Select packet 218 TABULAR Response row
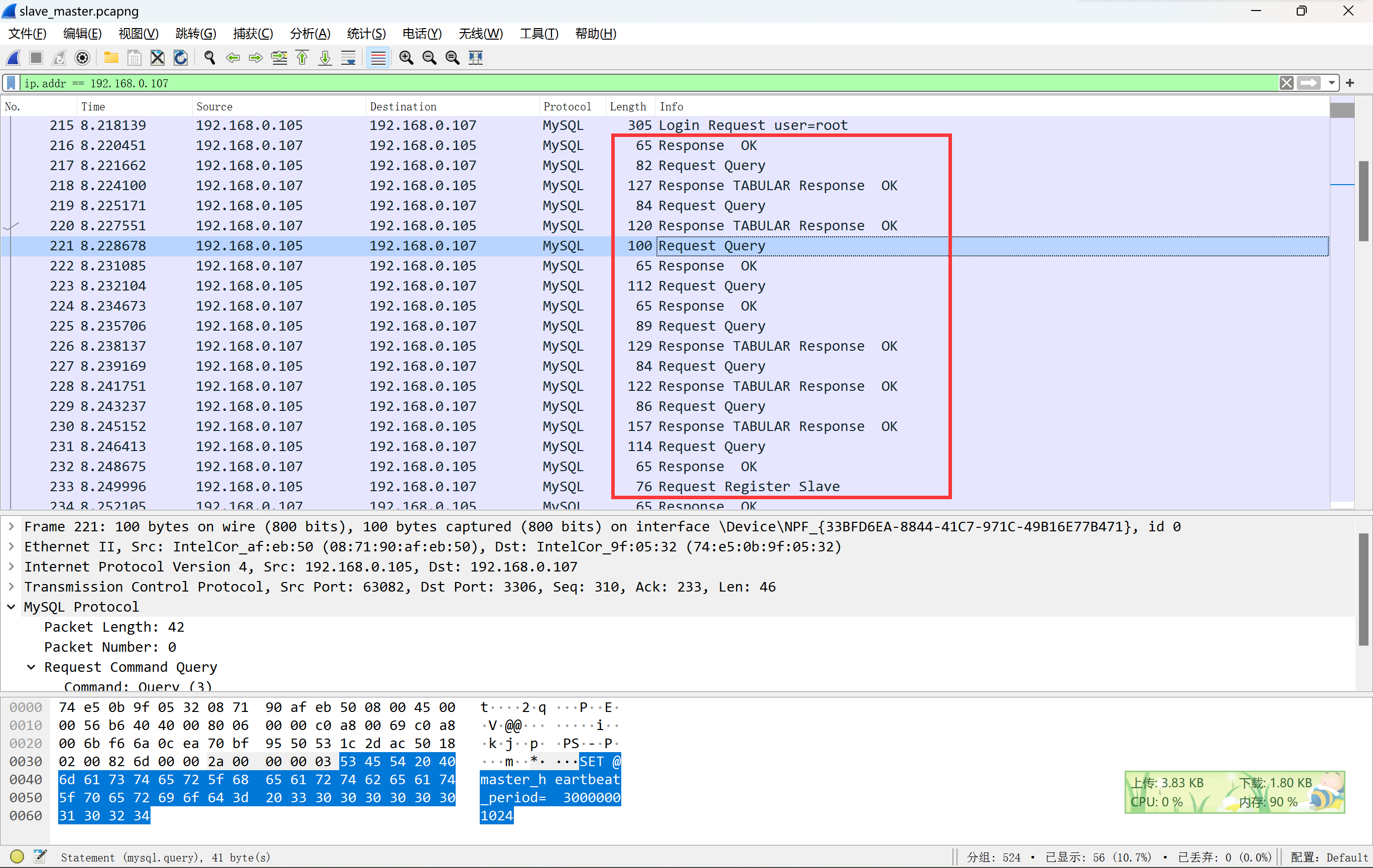The width and height of the screenshot is (1373, 868). point(665,186)
